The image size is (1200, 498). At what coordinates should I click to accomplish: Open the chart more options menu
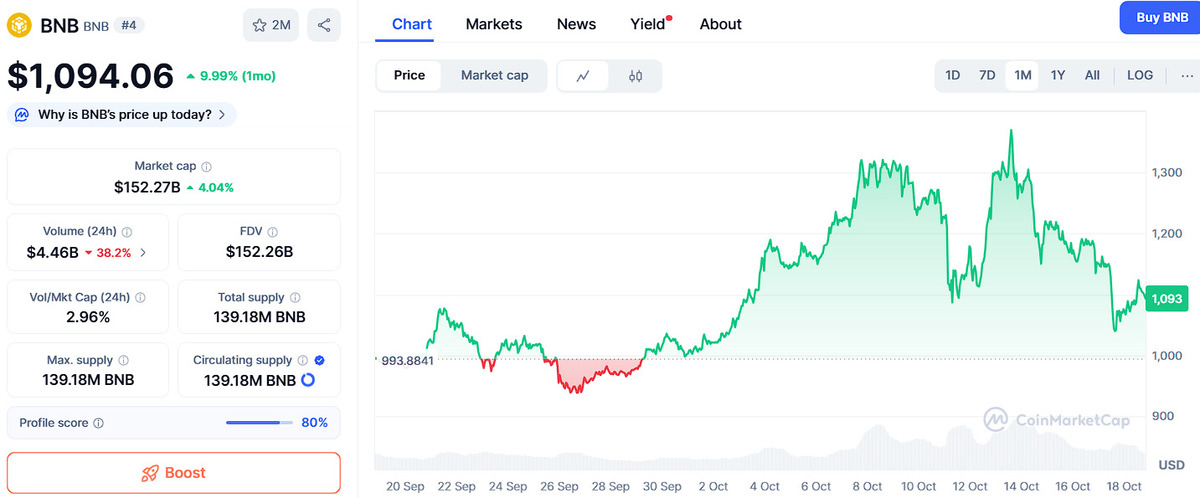click(1187, 76)
